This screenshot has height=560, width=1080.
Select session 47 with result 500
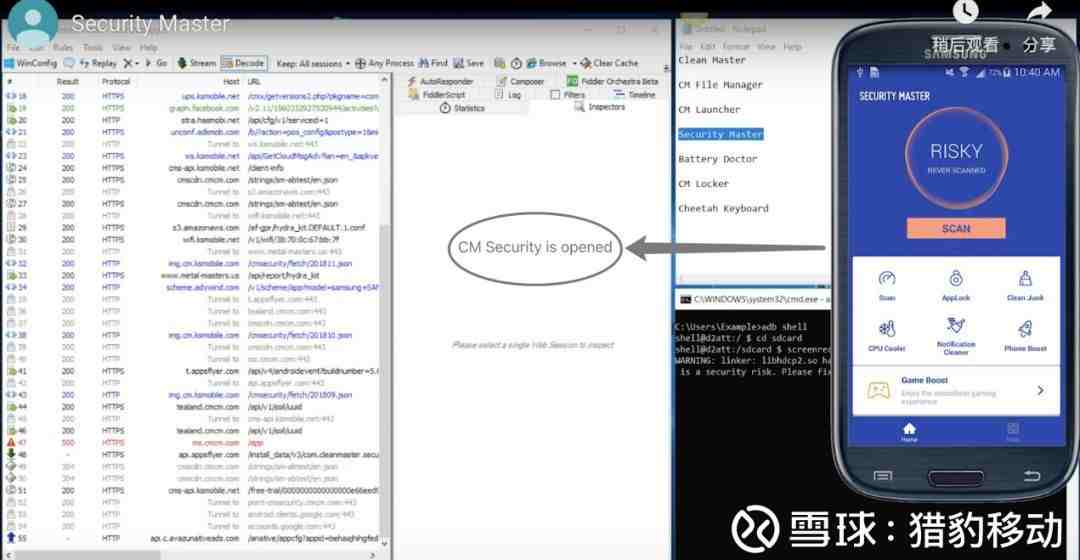[x=193, y=442]
